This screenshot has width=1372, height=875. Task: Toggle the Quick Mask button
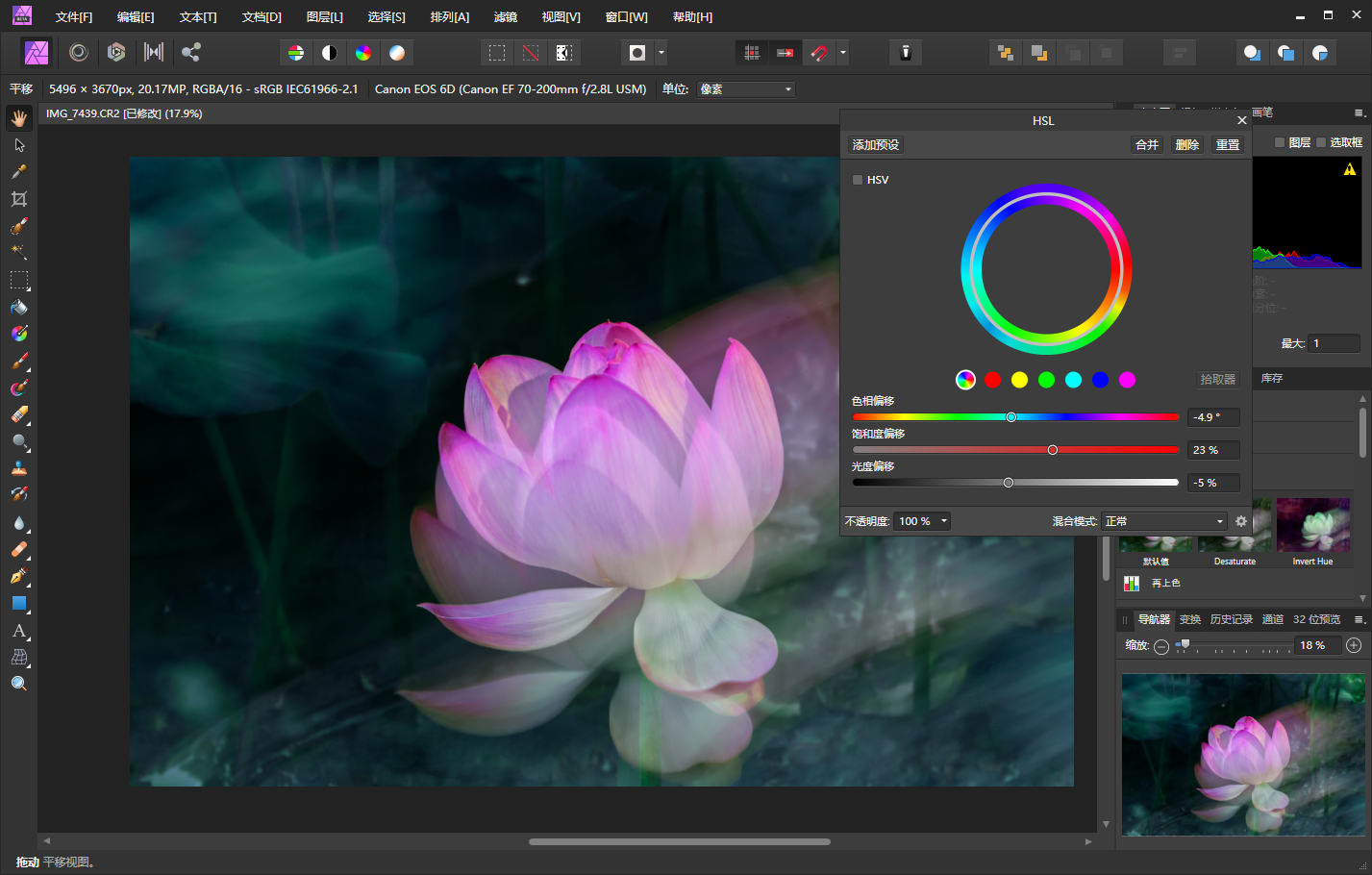click(637, 53)
